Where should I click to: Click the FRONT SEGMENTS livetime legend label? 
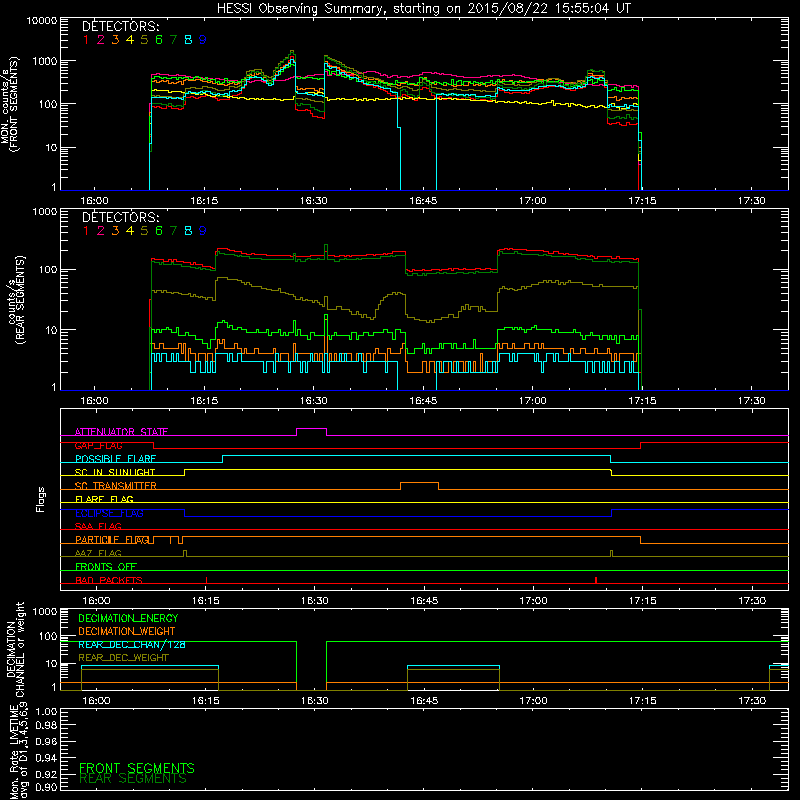[137, 768]
